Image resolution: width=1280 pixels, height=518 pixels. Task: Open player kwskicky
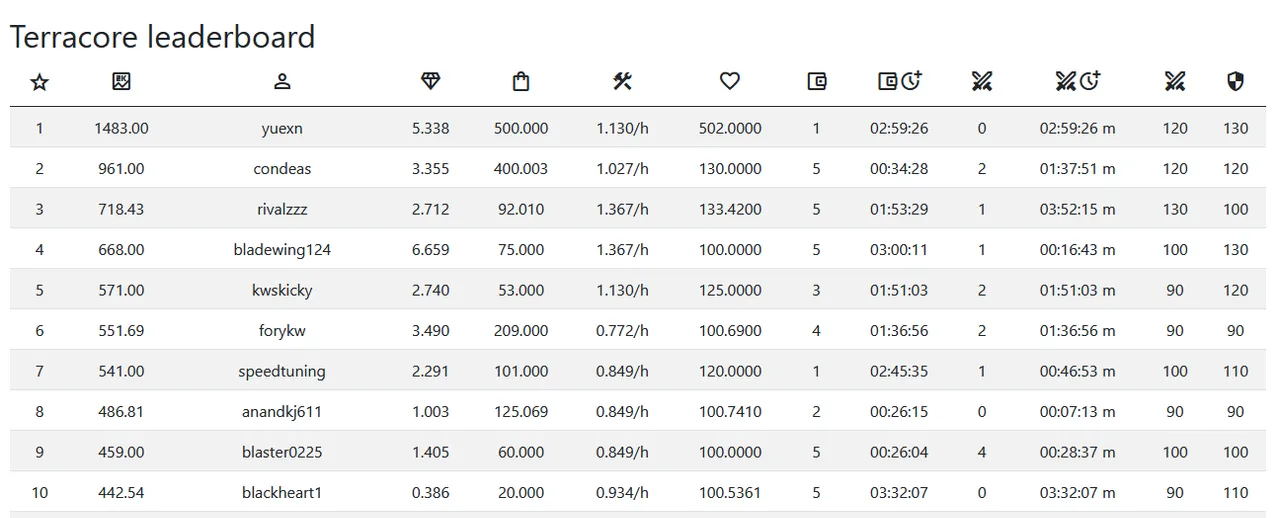click(282, 290)
